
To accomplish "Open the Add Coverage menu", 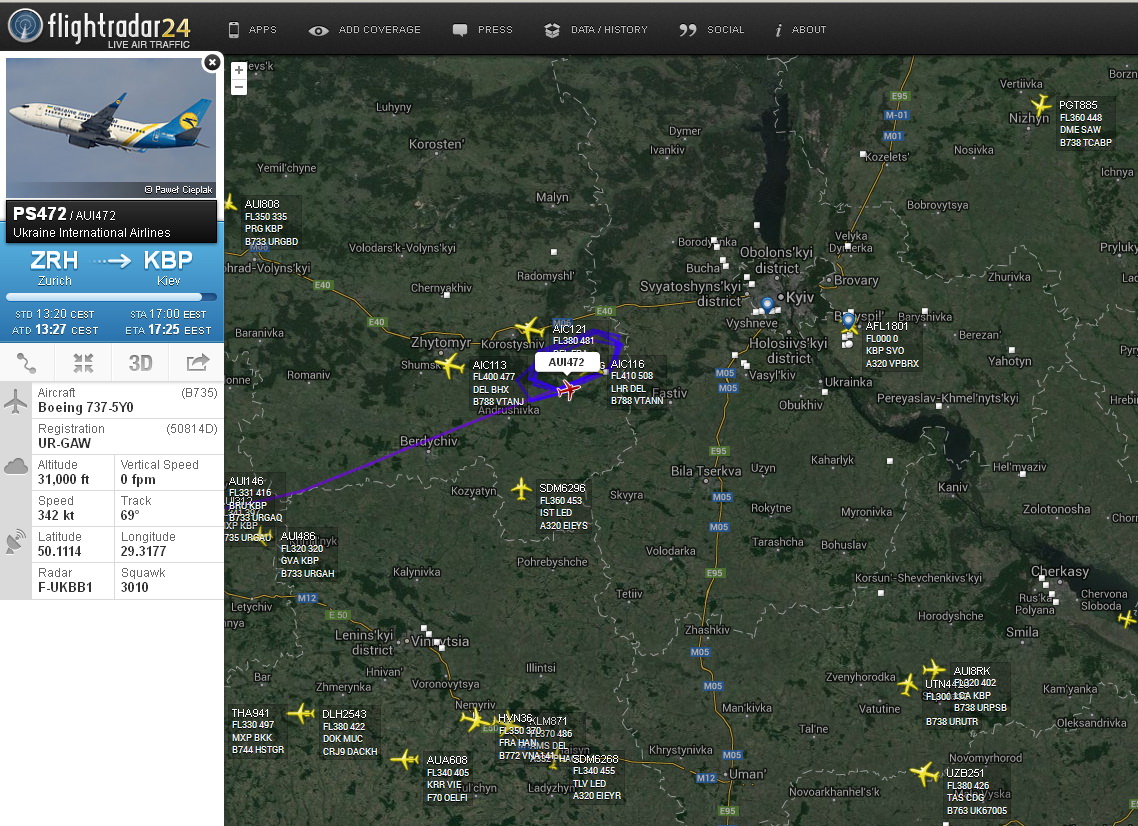I will (x=365, y=30).
